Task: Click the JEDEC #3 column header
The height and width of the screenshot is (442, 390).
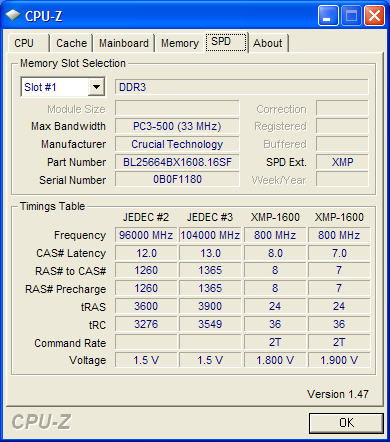Action: [210, 217]
